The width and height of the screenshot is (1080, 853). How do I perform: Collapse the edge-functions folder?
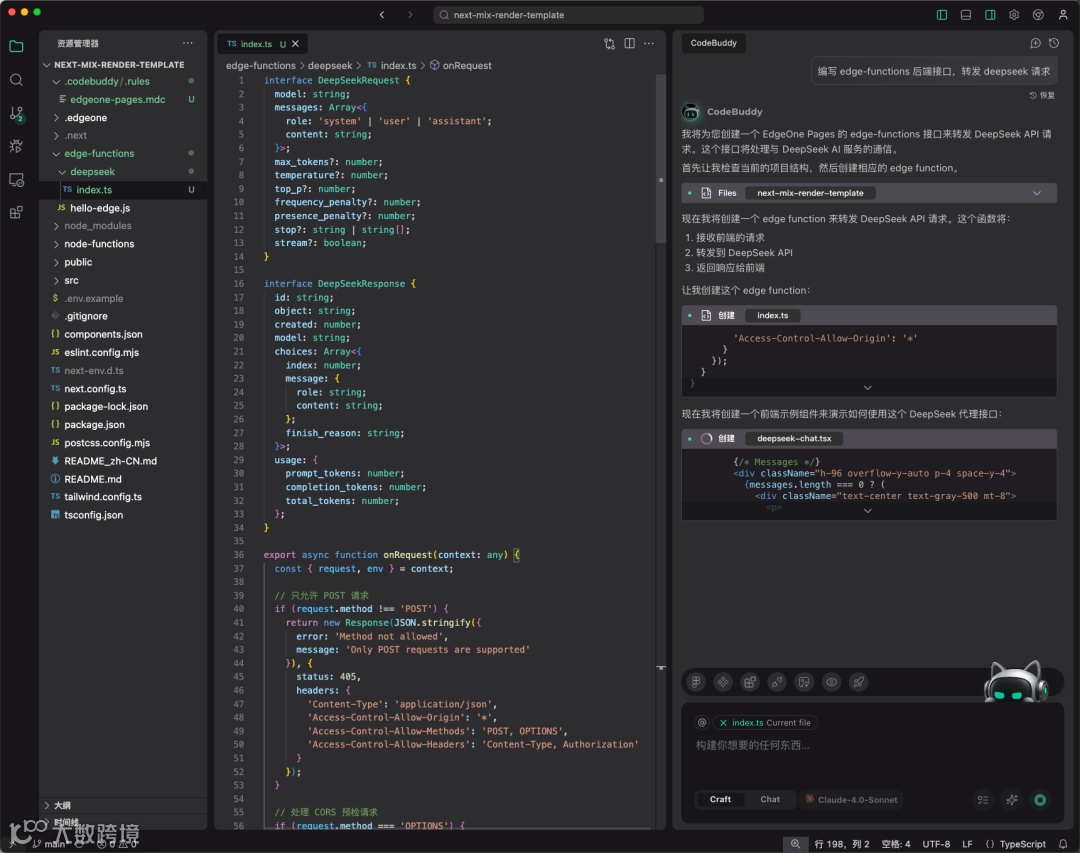point(123,154)
